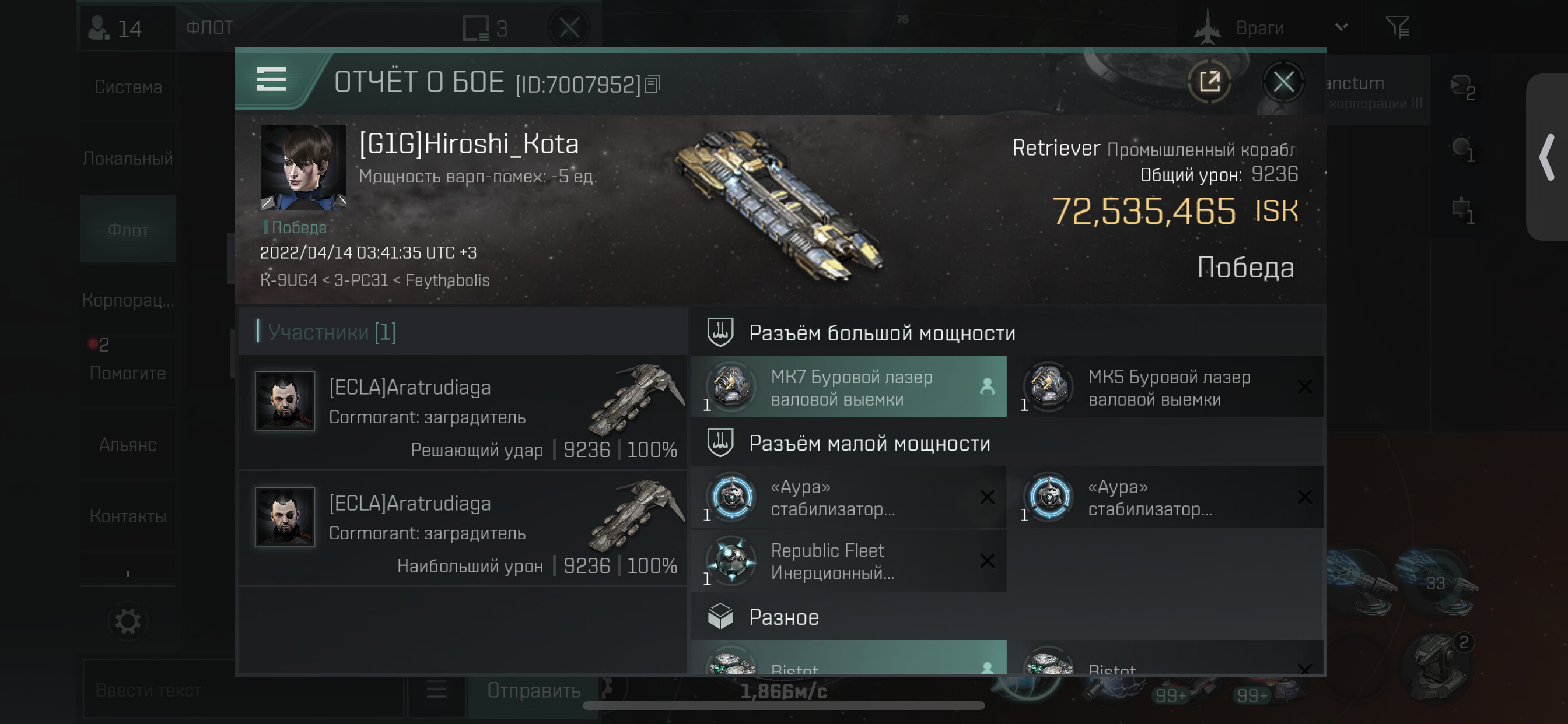This screenshot has height=724, width=1568.
Task: Click the Отправить send button
Action: click(x=533, y=691)
